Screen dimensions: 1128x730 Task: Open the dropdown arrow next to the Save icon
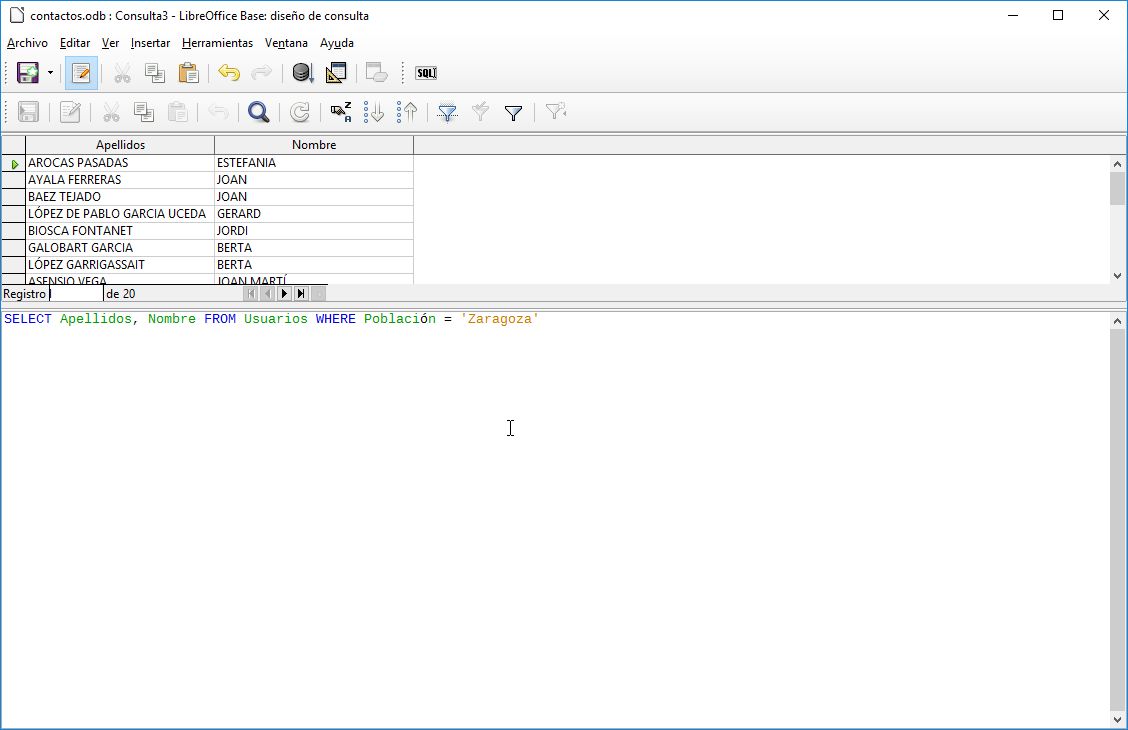50,73
